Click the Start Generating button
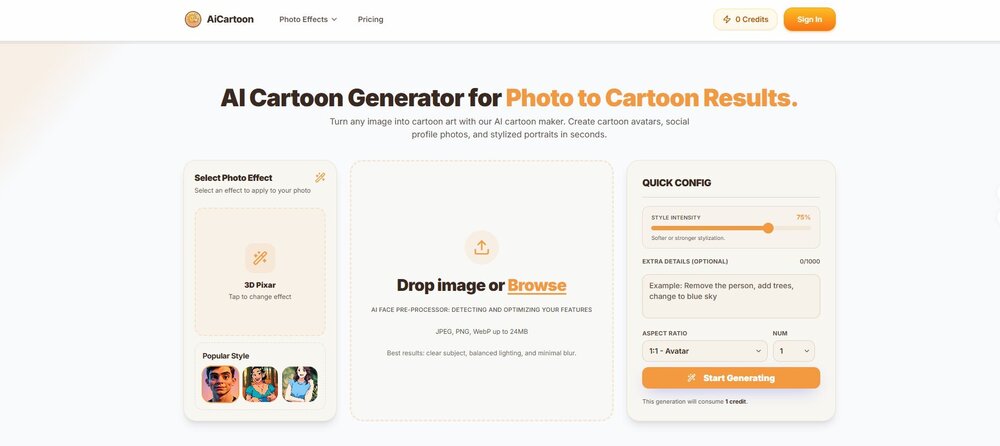 (x=730, y=378)
